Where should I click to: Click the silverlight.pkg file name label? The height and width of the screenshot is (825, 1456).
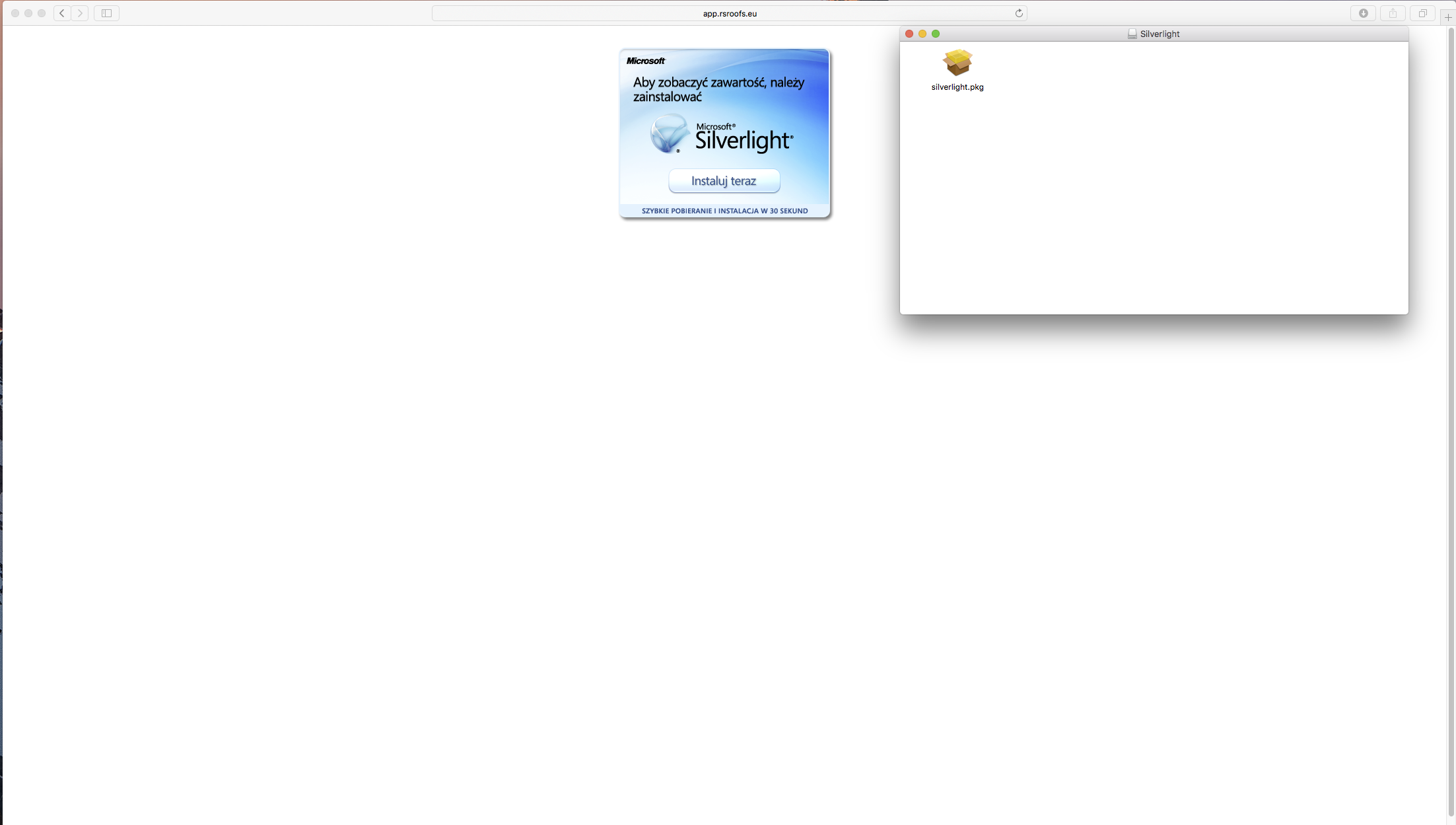tap(957, 87)
